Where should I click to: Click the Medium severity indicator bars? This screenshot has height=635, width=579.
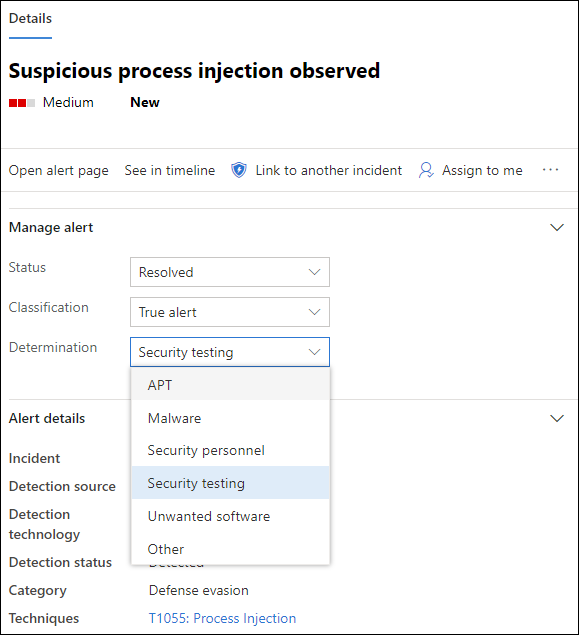22,103
